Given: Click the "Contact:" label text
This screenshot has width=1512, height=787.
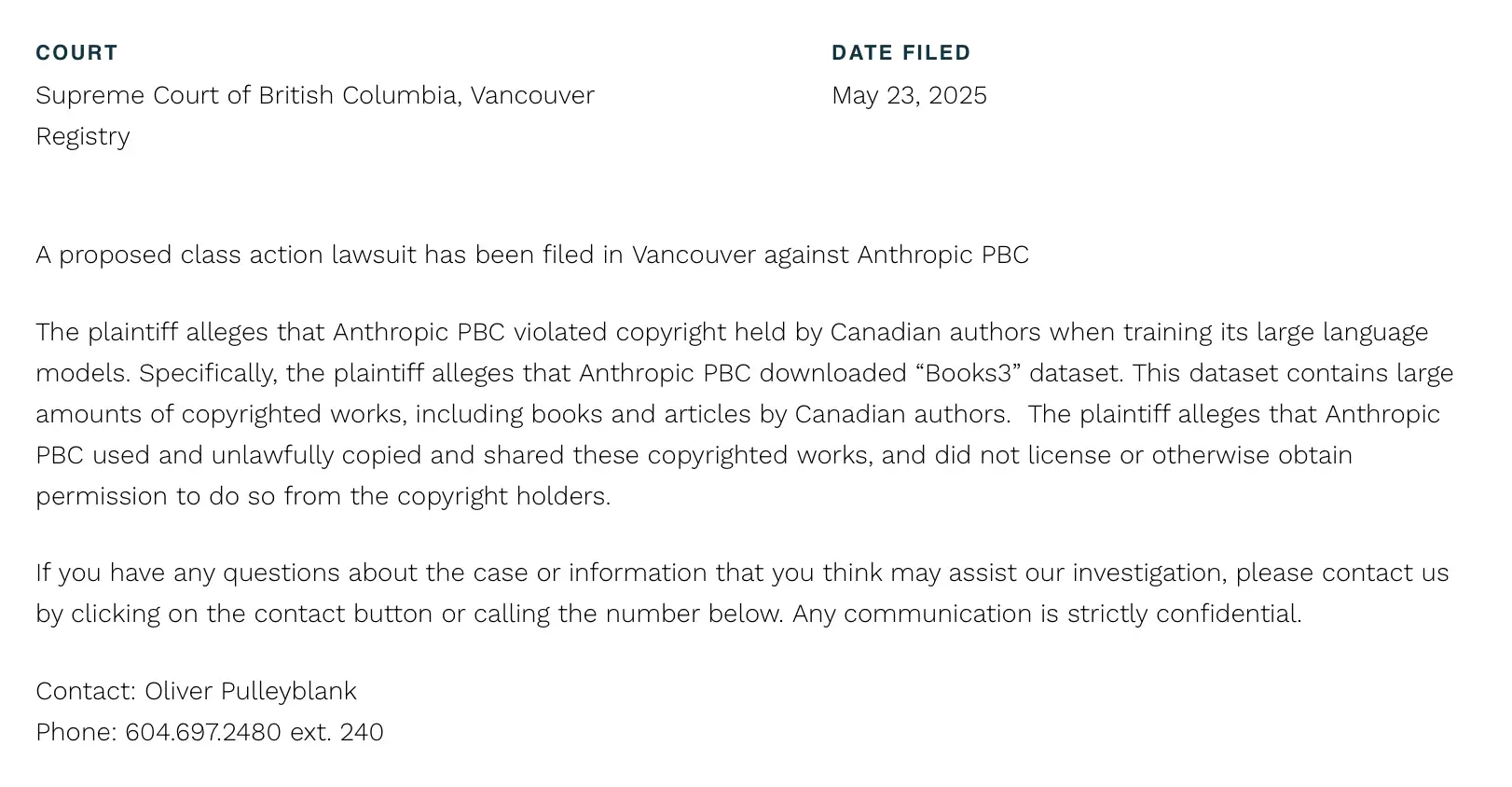Looking at the screenshot, I should [x=86, y=692].
